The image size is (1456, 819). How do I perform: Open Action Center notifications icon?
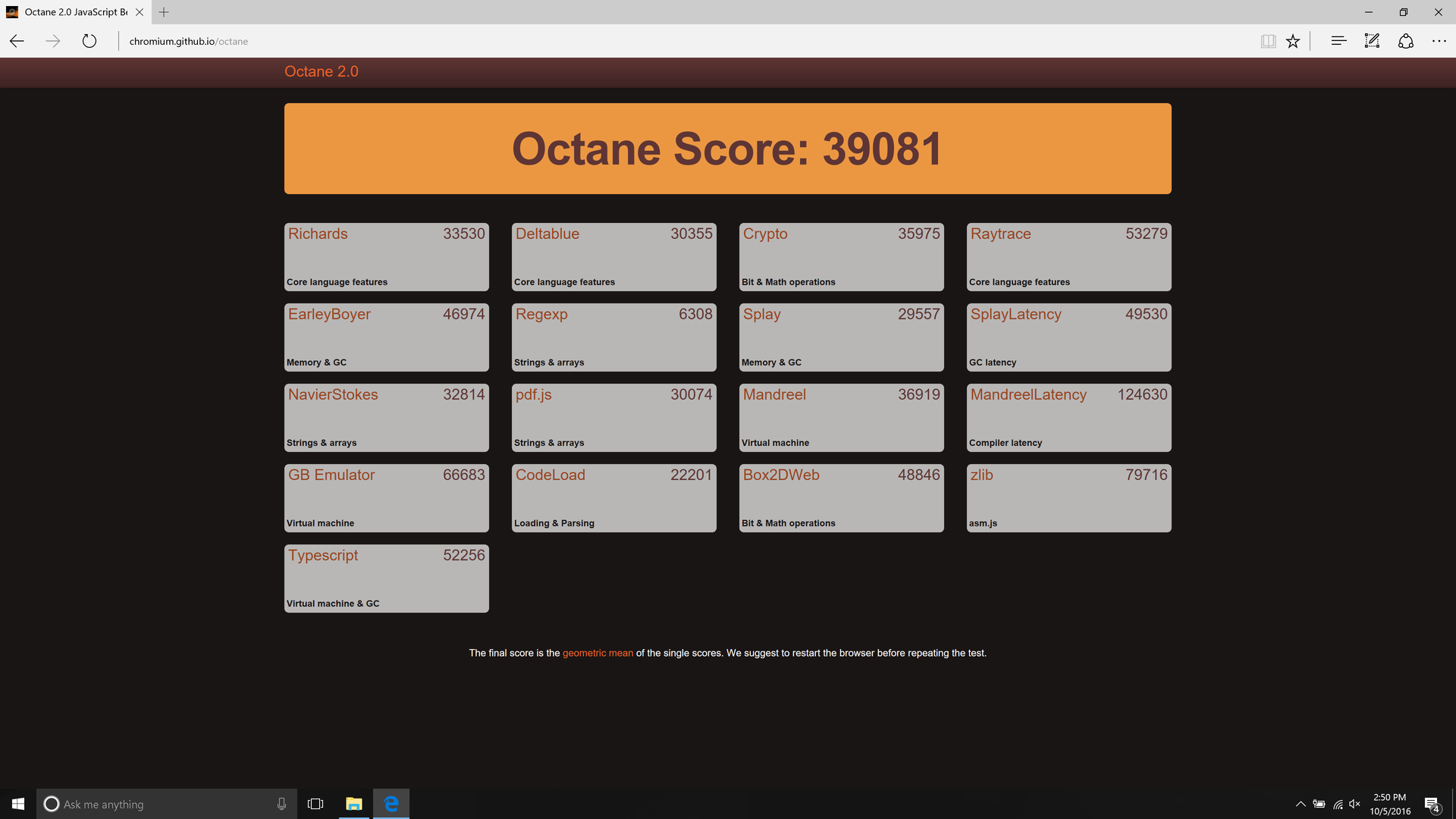1432,804
